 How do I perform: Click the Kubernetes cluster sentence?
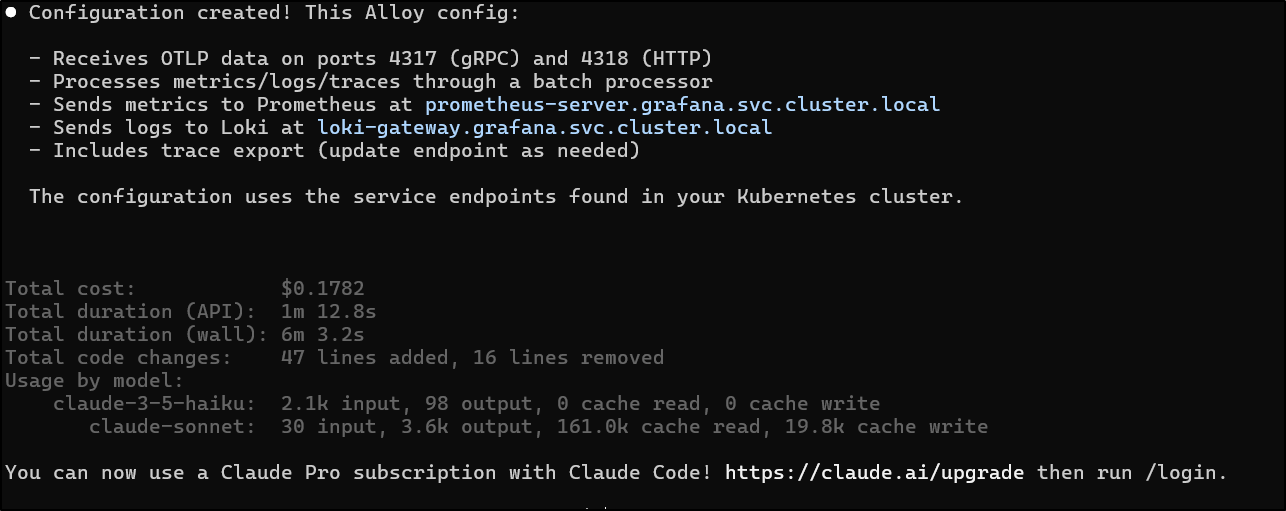click(x=496, y=196)
